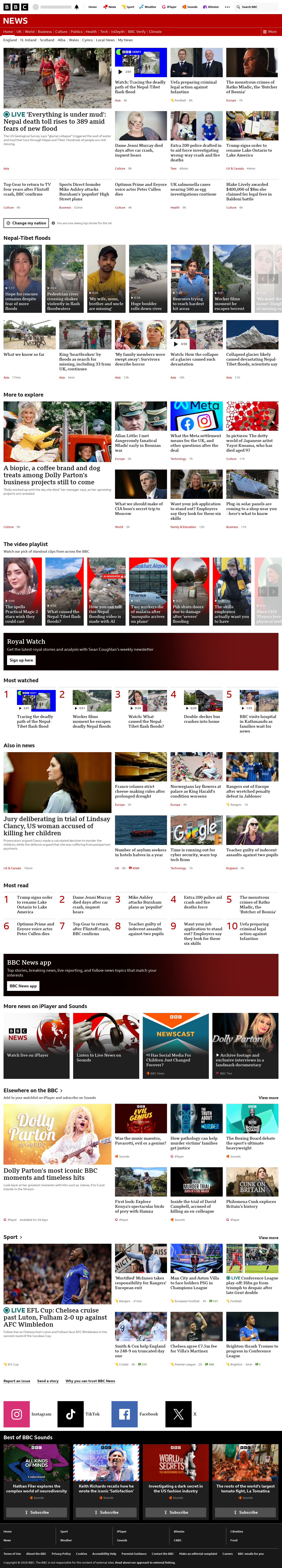Click the Change my nation button

(x=26, y=223)
